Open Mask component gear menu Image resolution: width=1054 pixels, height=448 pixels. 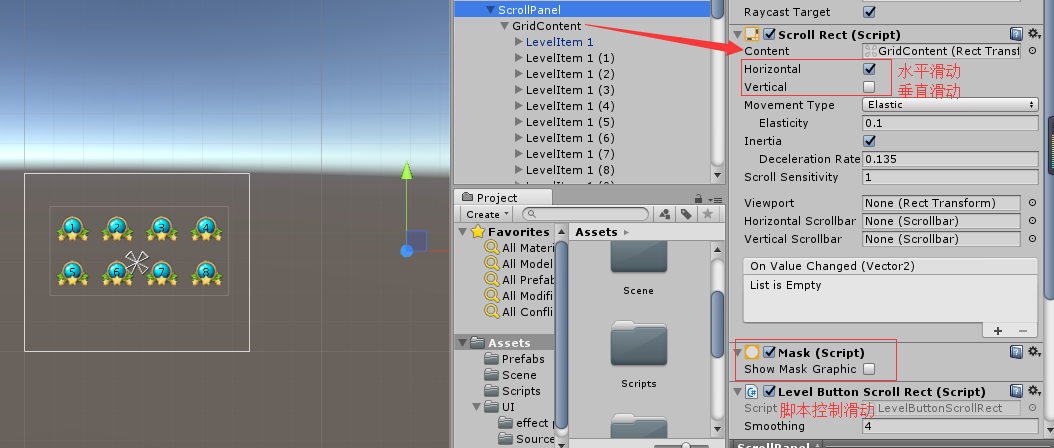[x=1035, y=352]
